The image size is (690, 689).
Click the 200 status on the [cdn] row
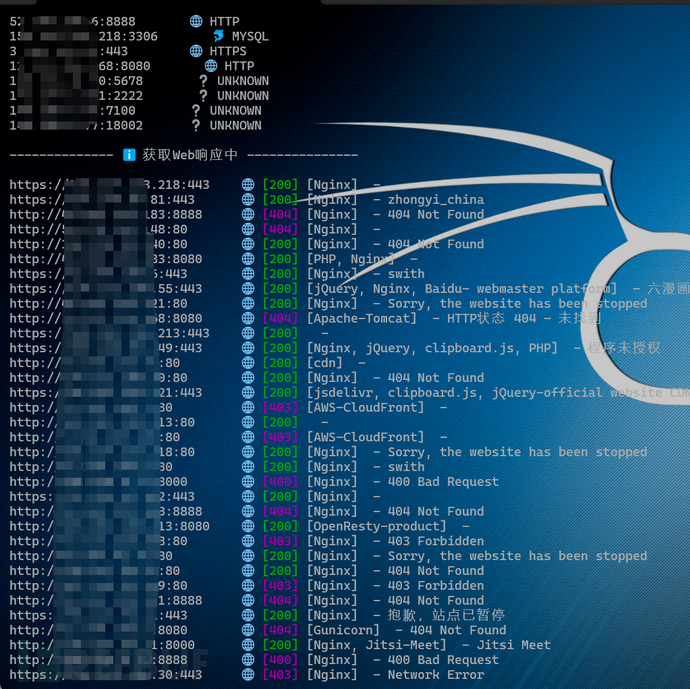click(280, 363)
